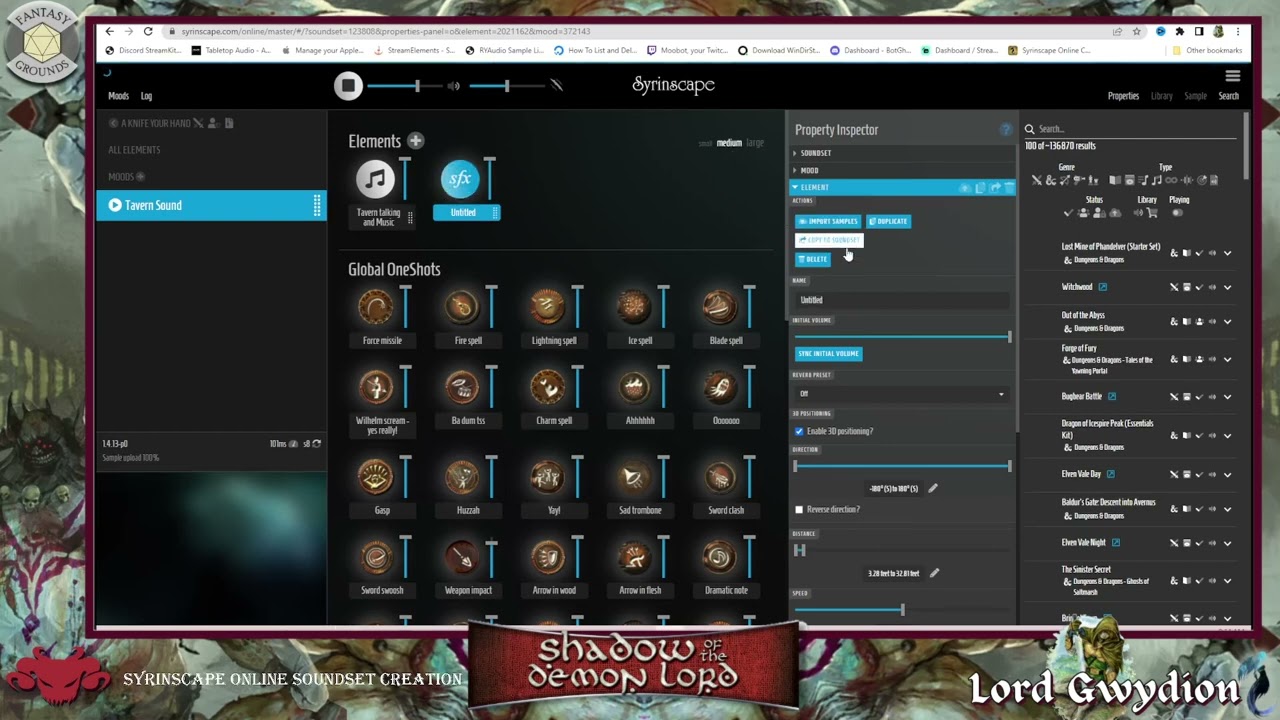The width and height of the screenshot is (1280, 720).
Task: Play the Tavern Sound mood
Action: (115, 205)
